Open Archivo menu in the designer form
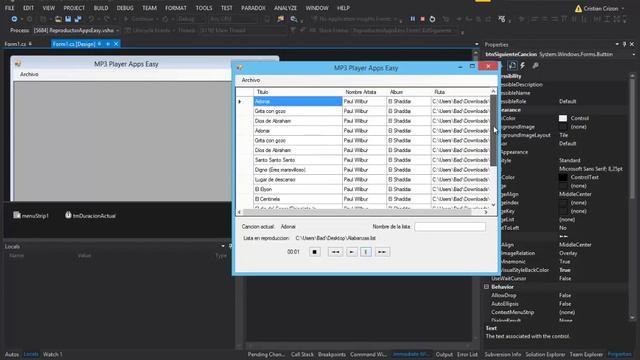640x360 pixels. point(29,74)
